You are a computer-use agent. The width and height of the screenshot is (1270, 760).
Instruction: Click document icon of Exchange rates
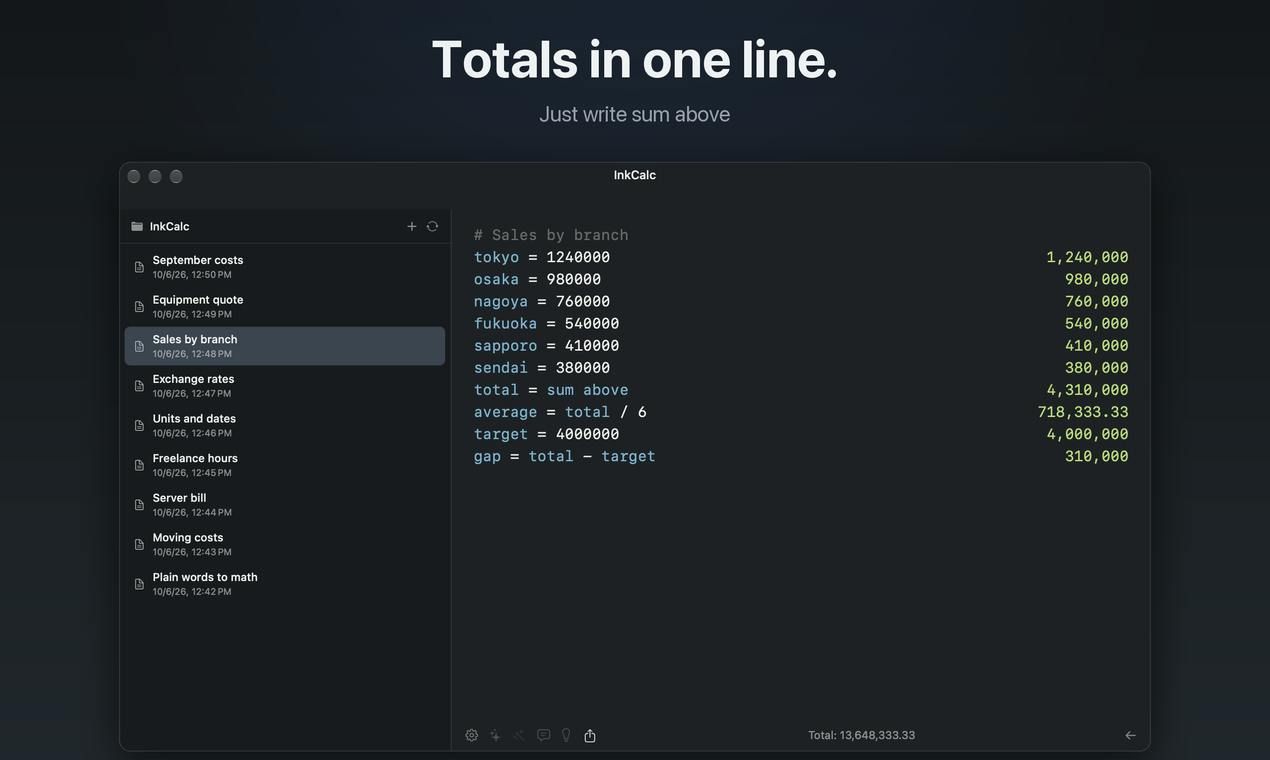tap(139, 386)
